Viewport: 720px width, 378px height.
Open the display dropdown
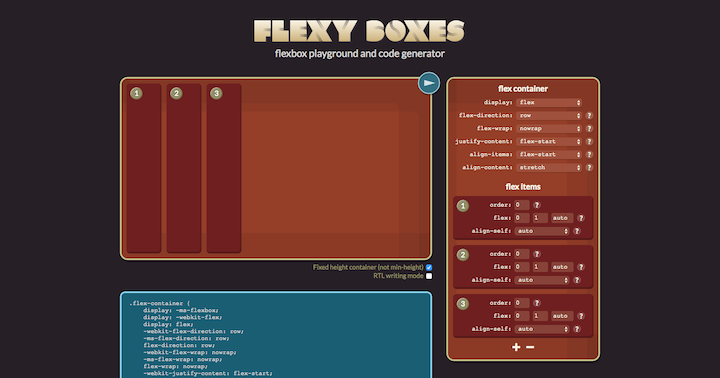[549, 102]
